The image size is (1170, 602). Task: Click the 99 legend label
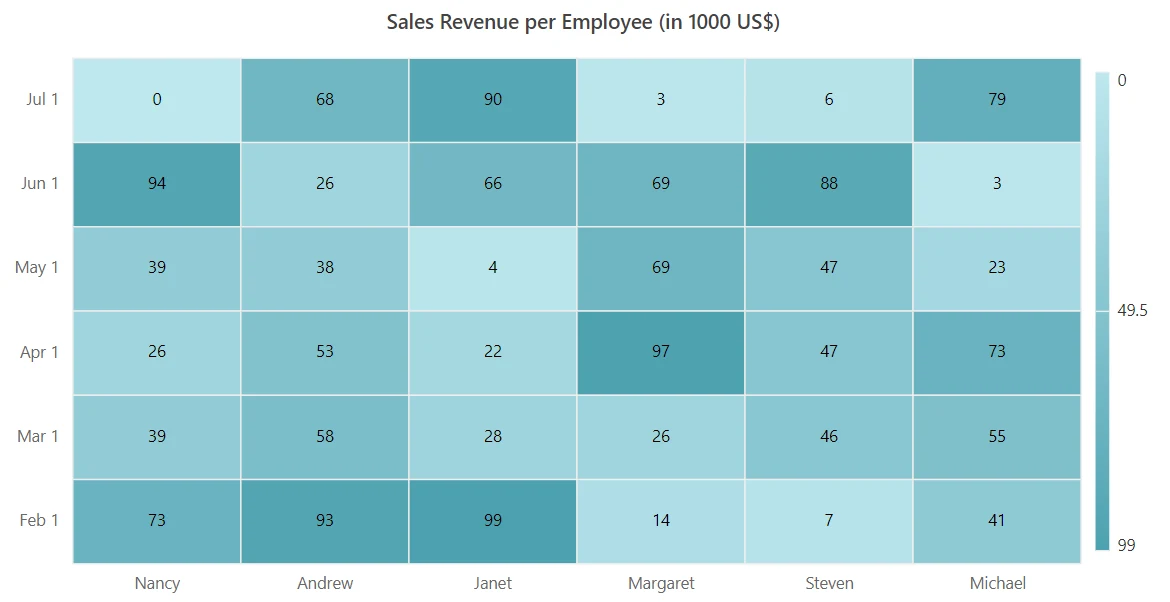coord(1126,545)
